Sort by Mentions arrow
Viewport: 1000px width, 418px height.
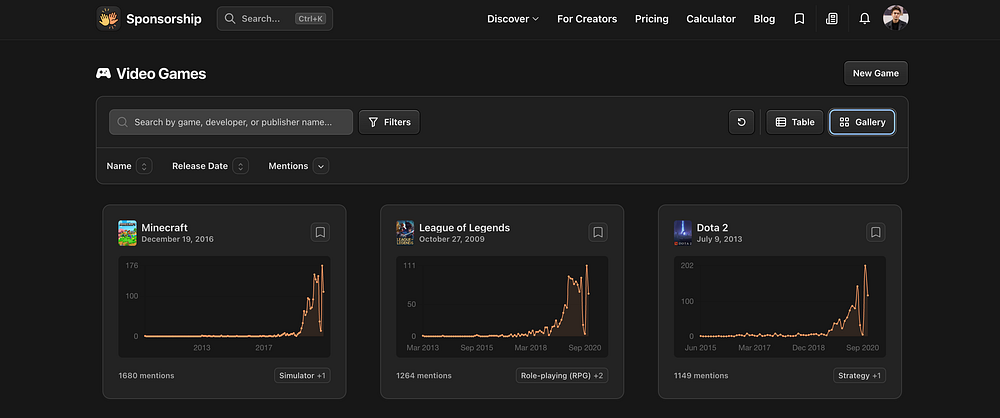[321, 166]
